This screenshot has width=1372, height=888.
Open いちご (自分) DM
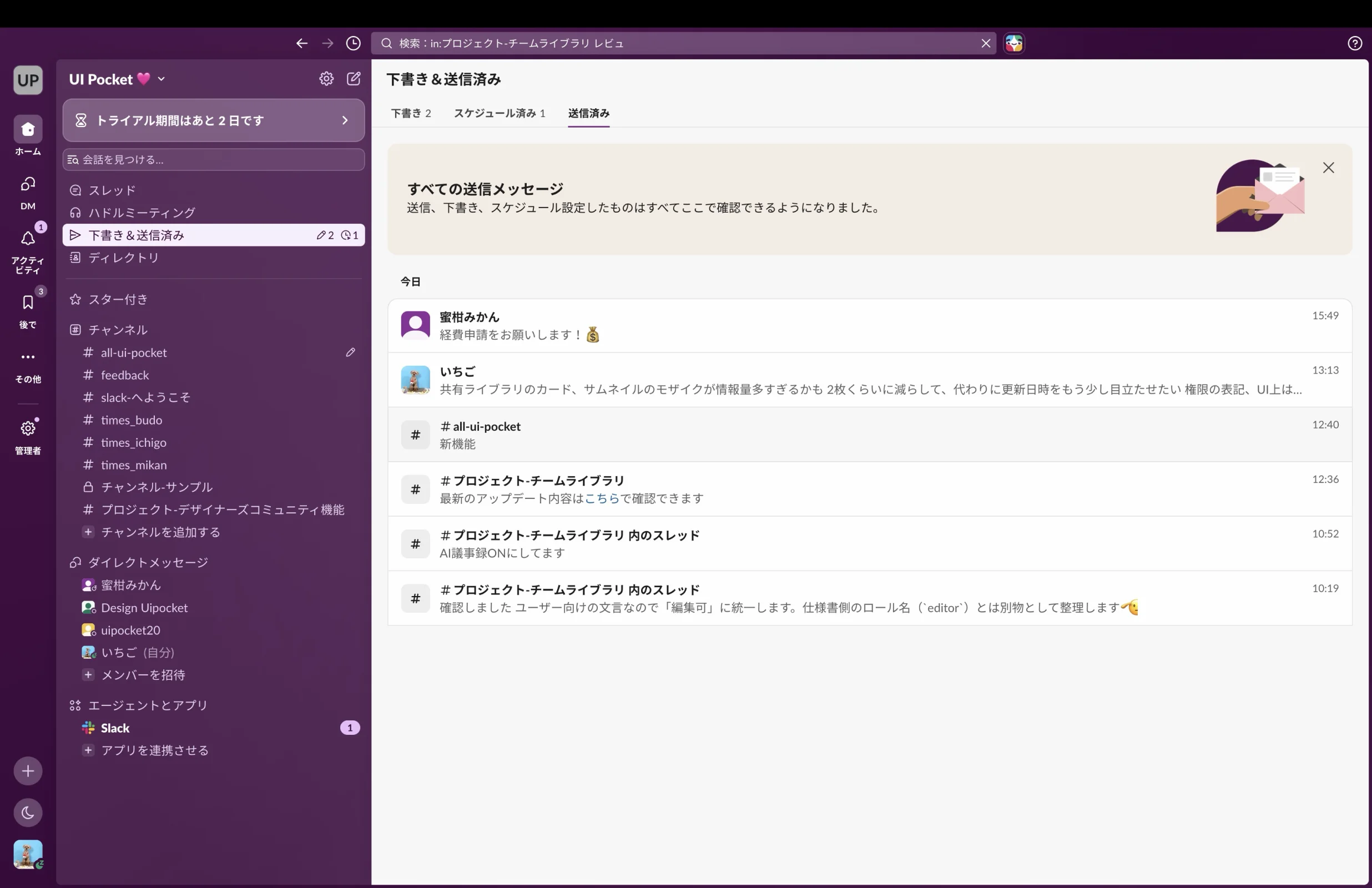coord(213,652)
